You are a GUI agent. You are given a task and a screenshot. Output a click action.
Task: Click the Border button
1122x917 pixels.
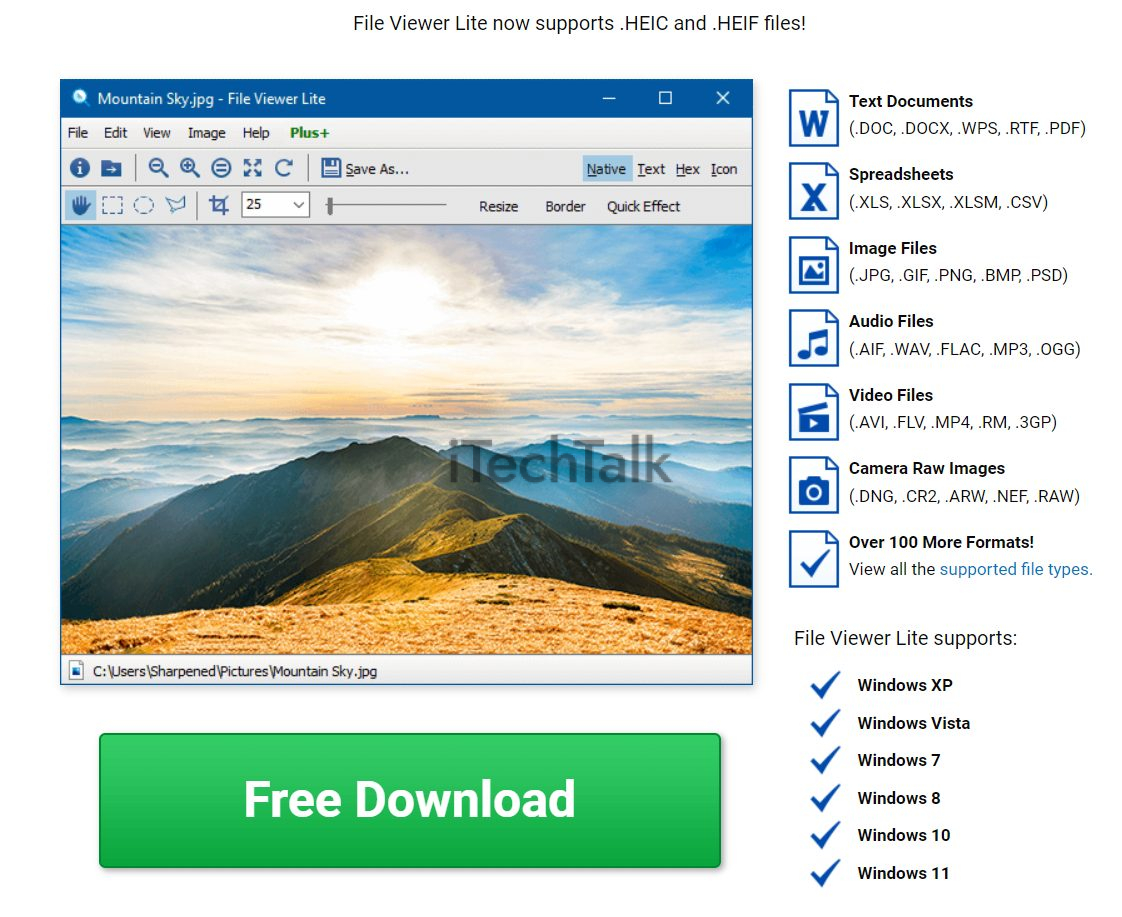[x=565, y=207]
